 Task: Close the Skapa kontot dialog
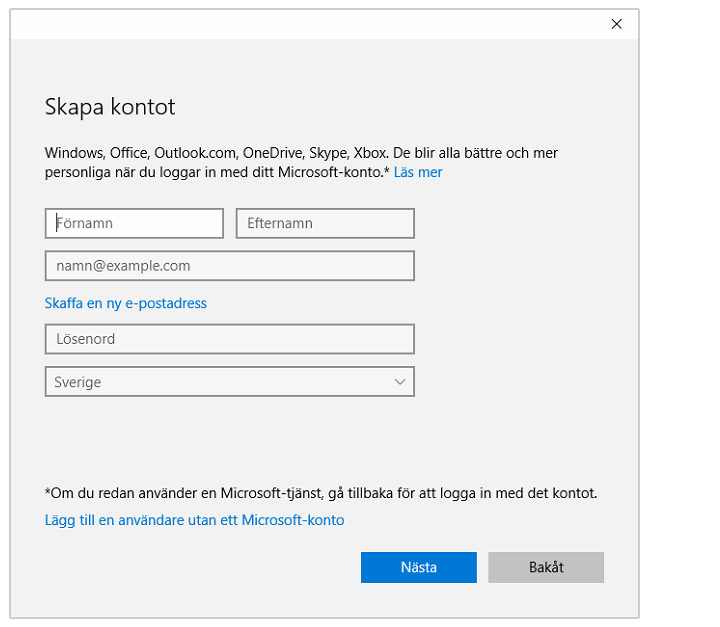[x=616, y=24]
